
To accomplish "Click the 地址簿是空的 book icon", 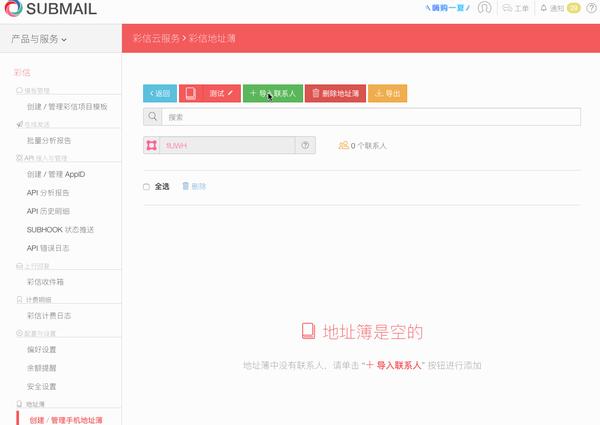I will (x=308, y=331).
